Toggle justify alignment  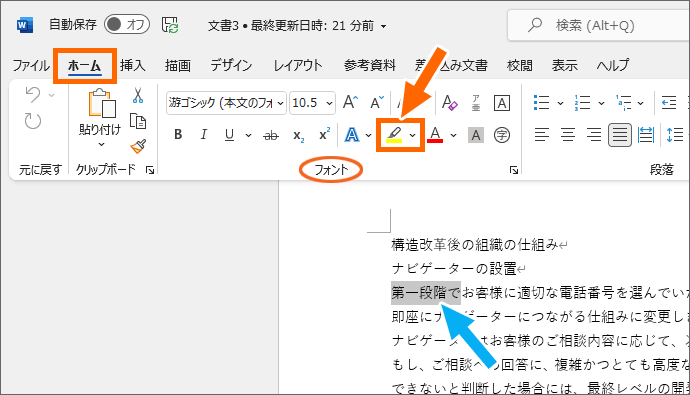[x=620, y=135]
